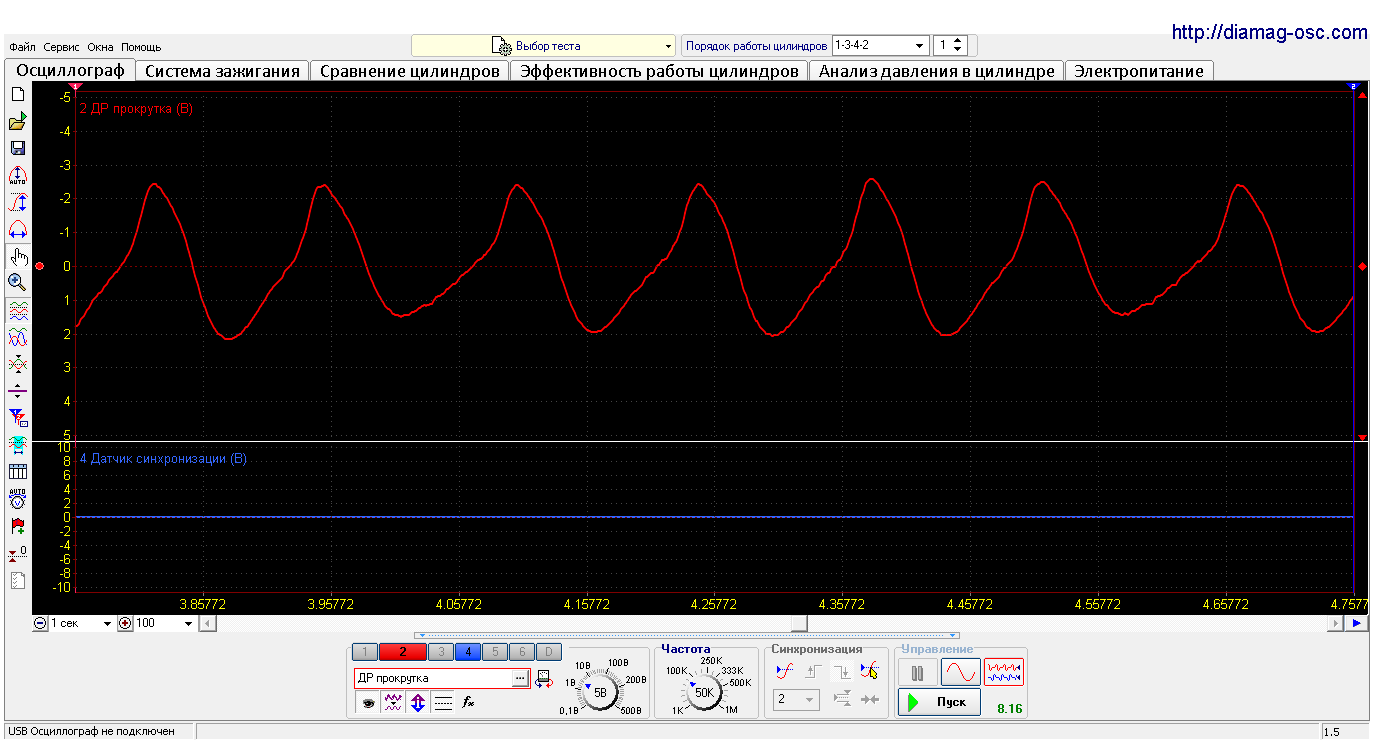
Task: Click the pause button in Управление
Action: (x=918, y=672)
